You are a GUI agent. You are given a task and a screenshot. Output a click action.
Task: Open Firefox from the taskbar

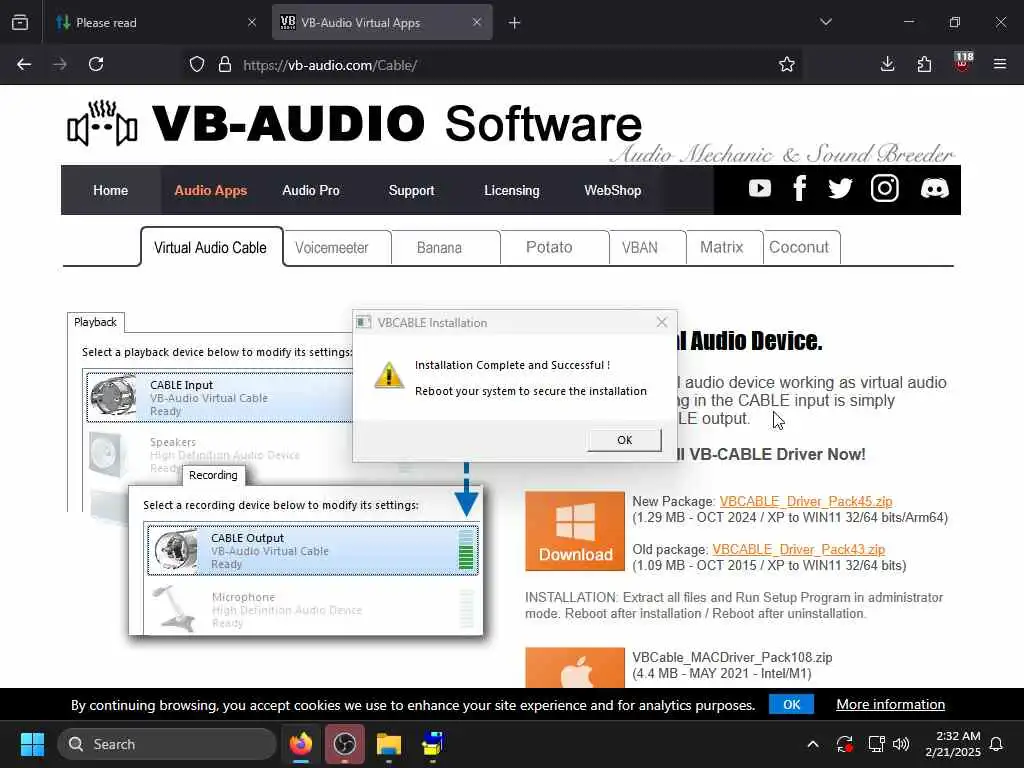(301, 744)
